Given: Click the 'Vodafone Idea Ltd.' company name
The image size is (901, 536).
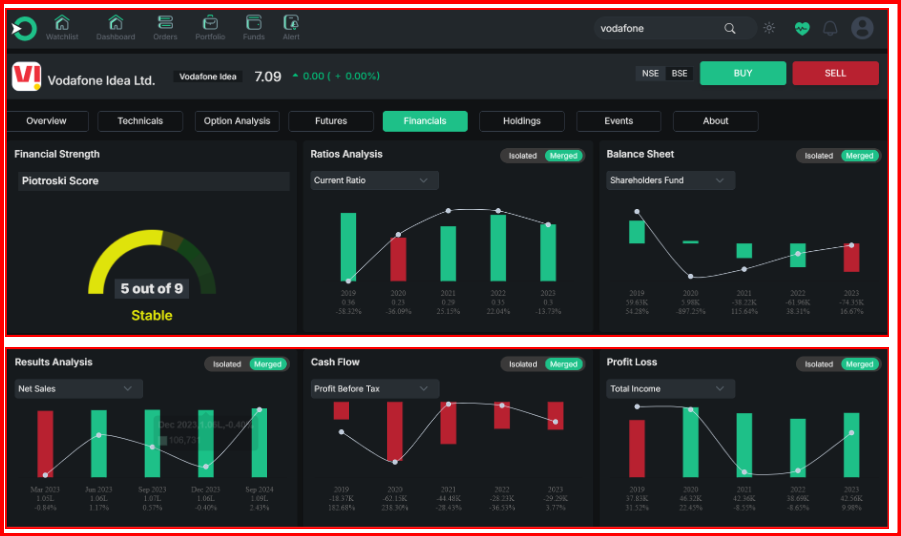Looking at the screenshot, I should pyautogui.click(x=102, y=80).
